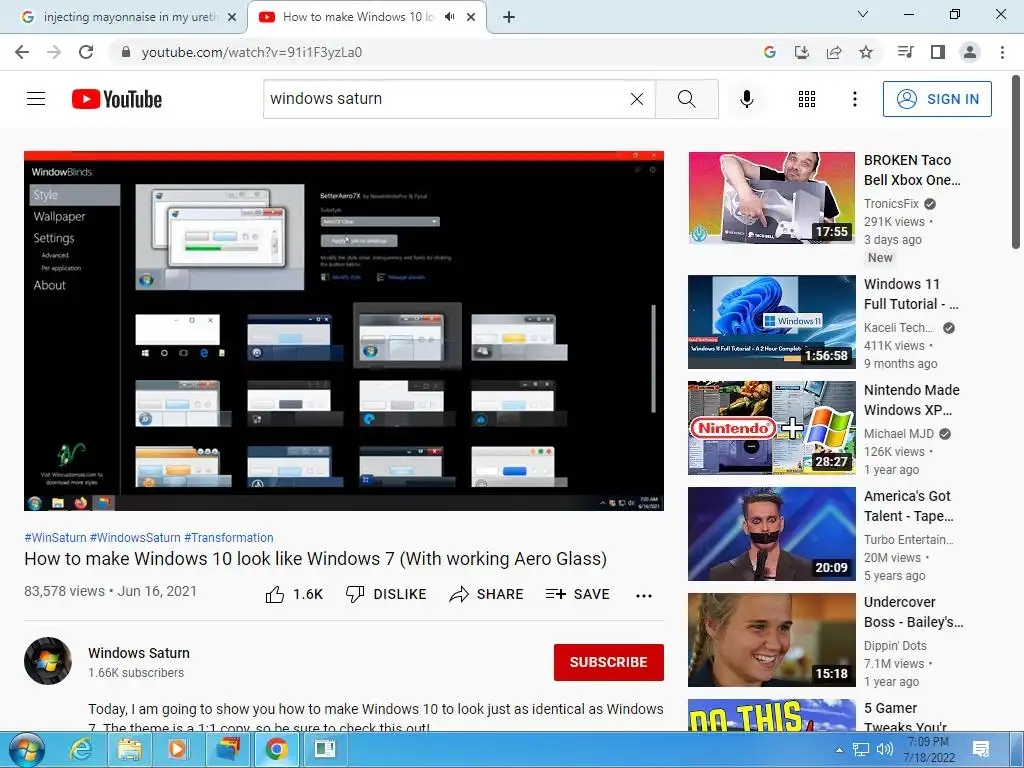Open the YouTube hamburger guide menu
Image resolution: width=1024 pixels, height=768 pixels.
click(x=36, y=99)
